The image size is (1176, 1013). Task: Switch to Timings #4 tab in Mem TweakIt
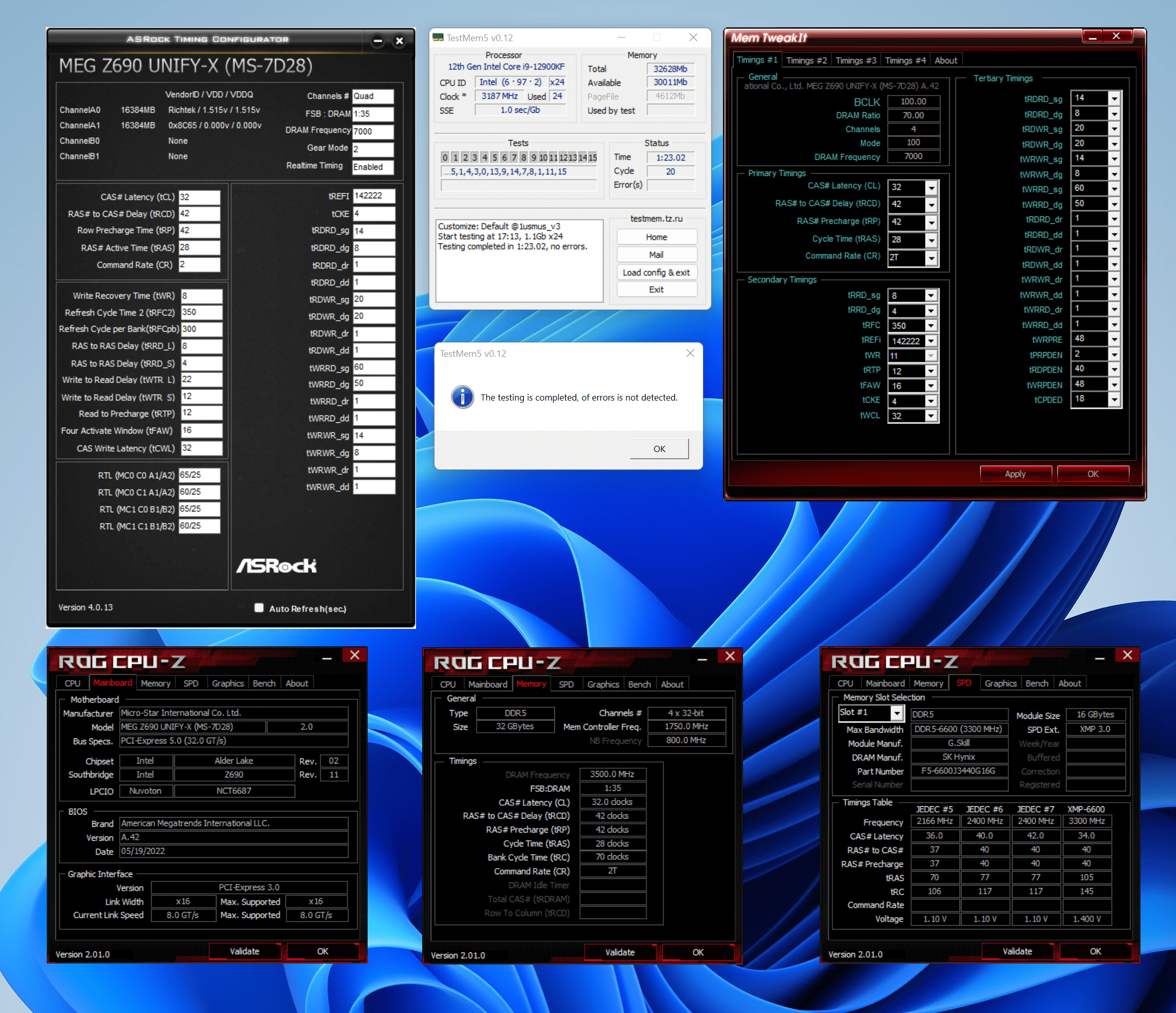pos(904,60)
